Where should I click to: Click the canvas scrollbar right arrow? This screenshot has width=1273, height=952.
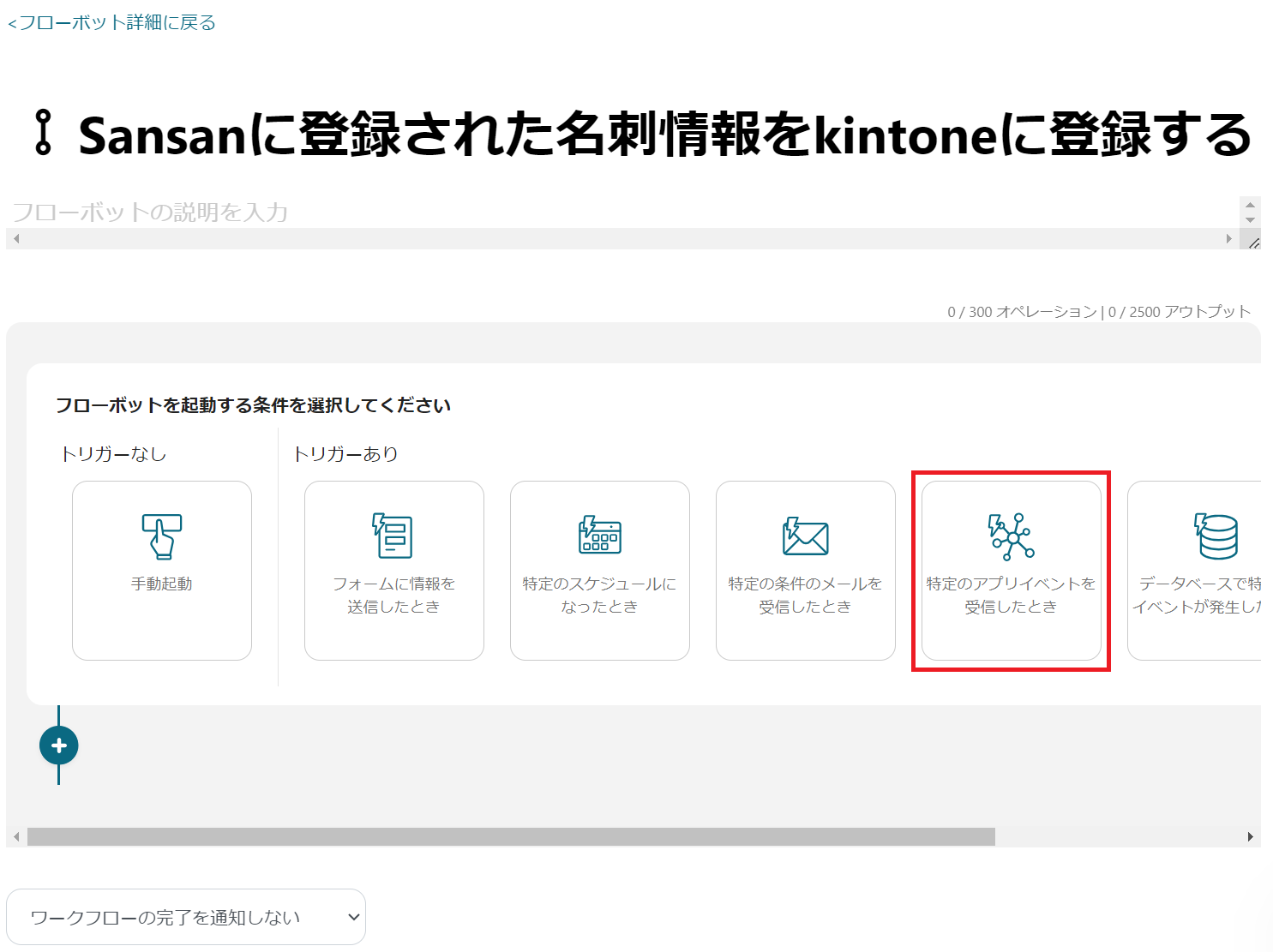pyautogui.click(x=1251, y=836)
